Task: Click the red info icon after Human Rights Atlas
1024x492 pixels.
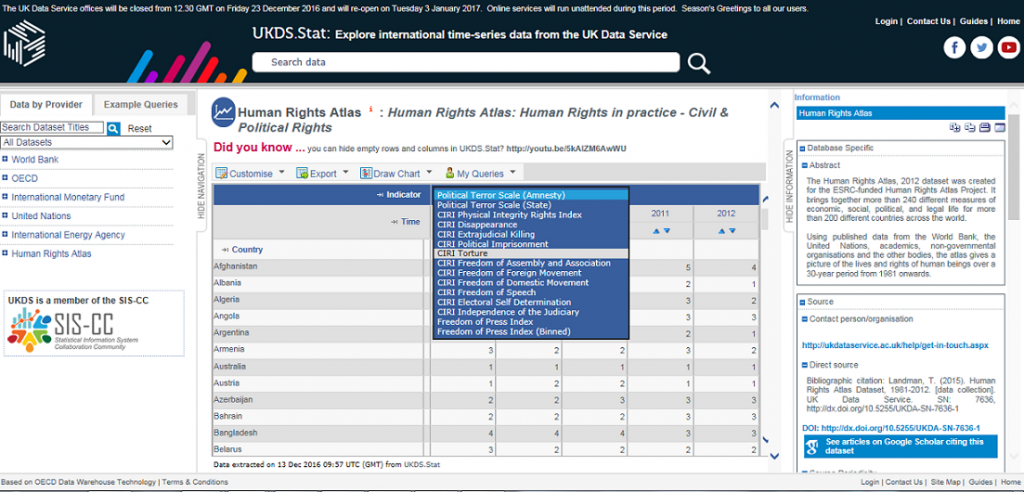Action: [371, 110]
